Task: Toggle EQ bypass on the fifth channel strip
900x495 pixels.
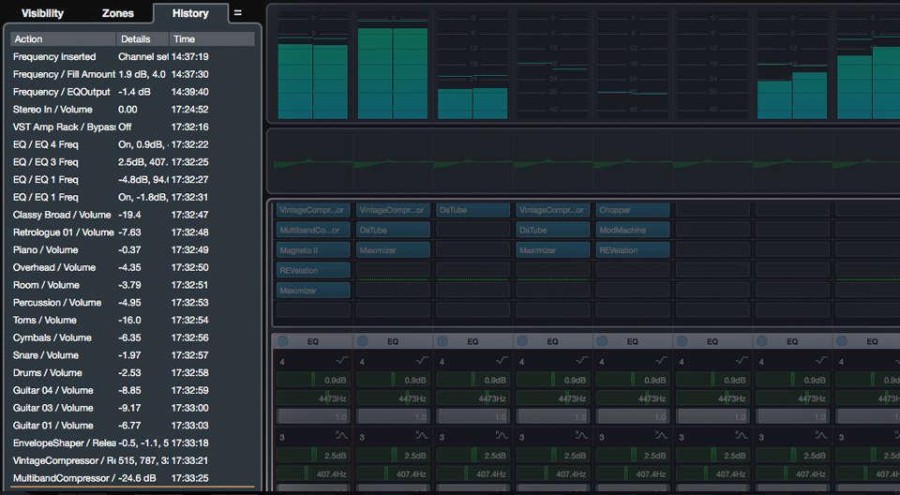Action: point(602,341)
